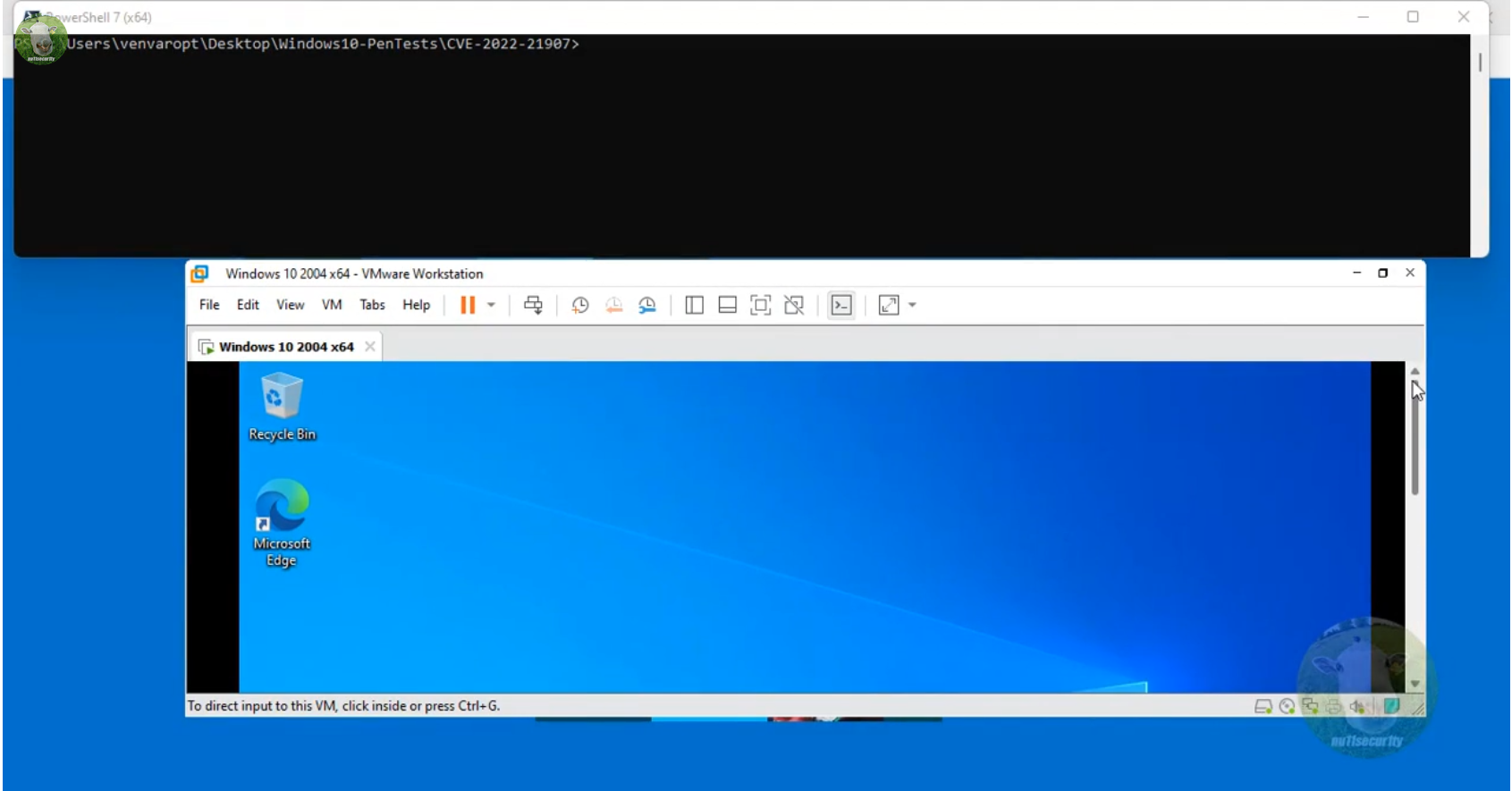Screen dimensions: 1512x791
Task: Click the CD/DVD drive status icon
Action: point(1287,706)
